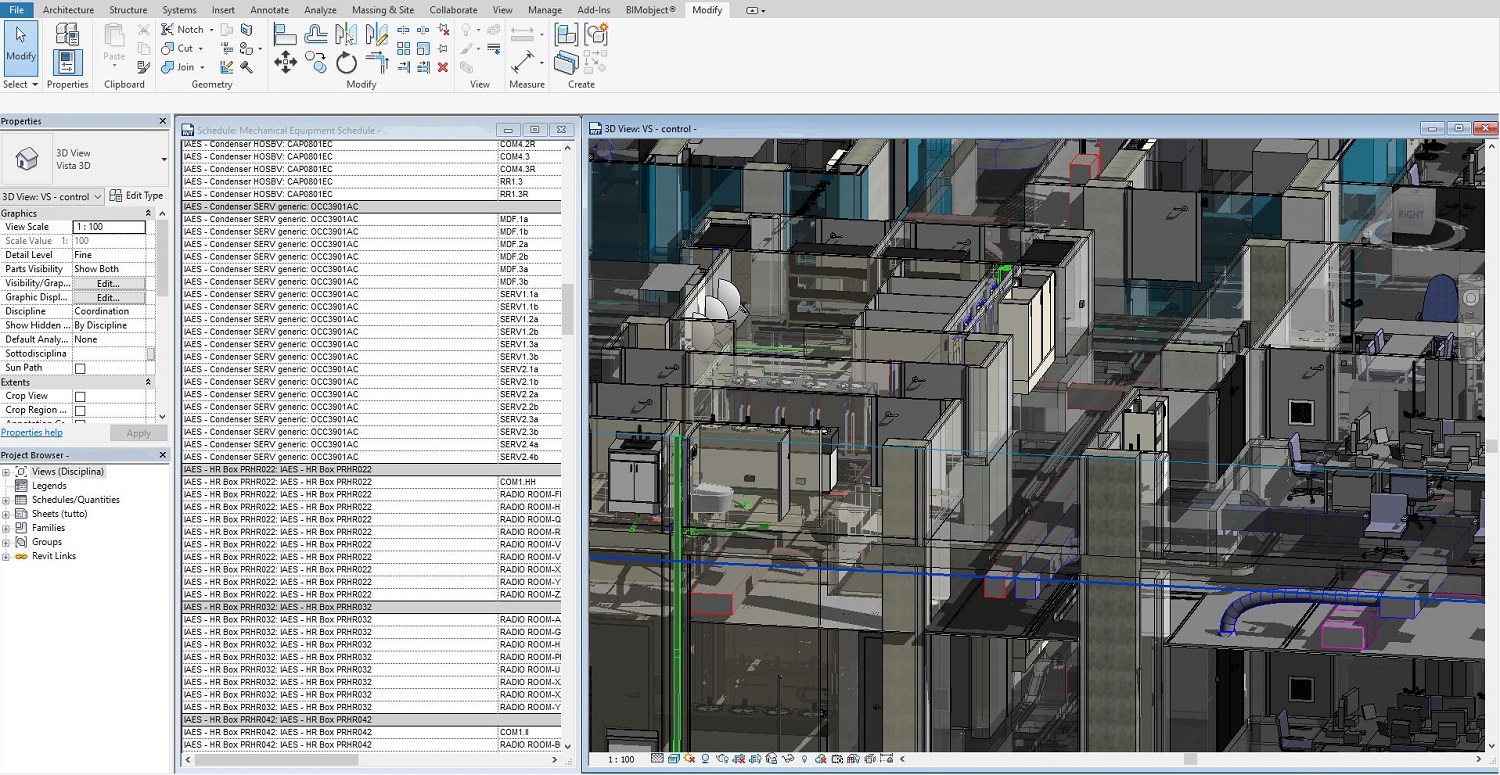Viewport: 1500px width, 775px height.
Task: Select Mirror - Draw Axis tool
Action: tap(377, 35)
